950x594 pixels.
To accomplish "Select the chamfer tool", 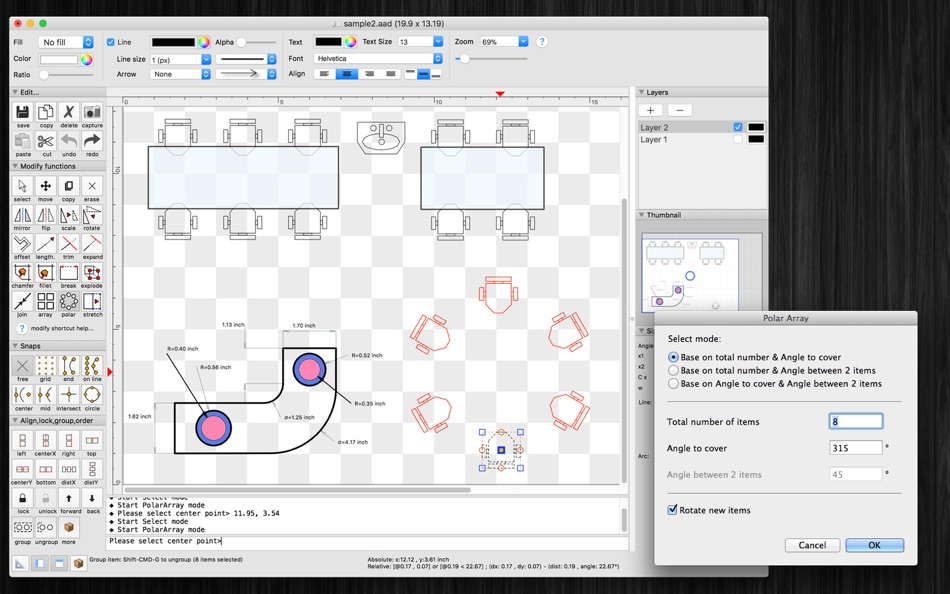I will (x=22, y=273).
